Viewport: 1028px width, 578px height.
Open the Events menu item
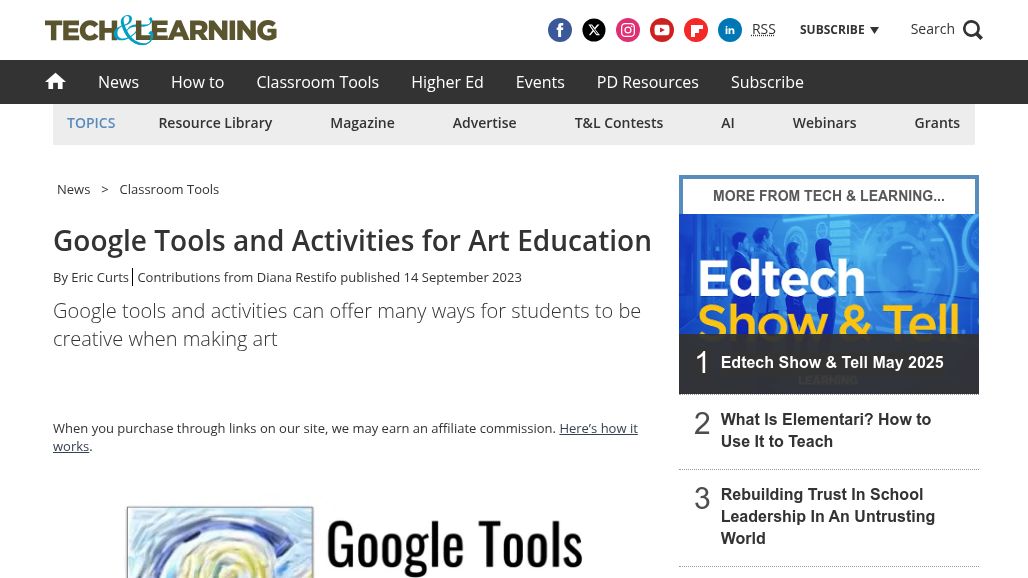540,82
